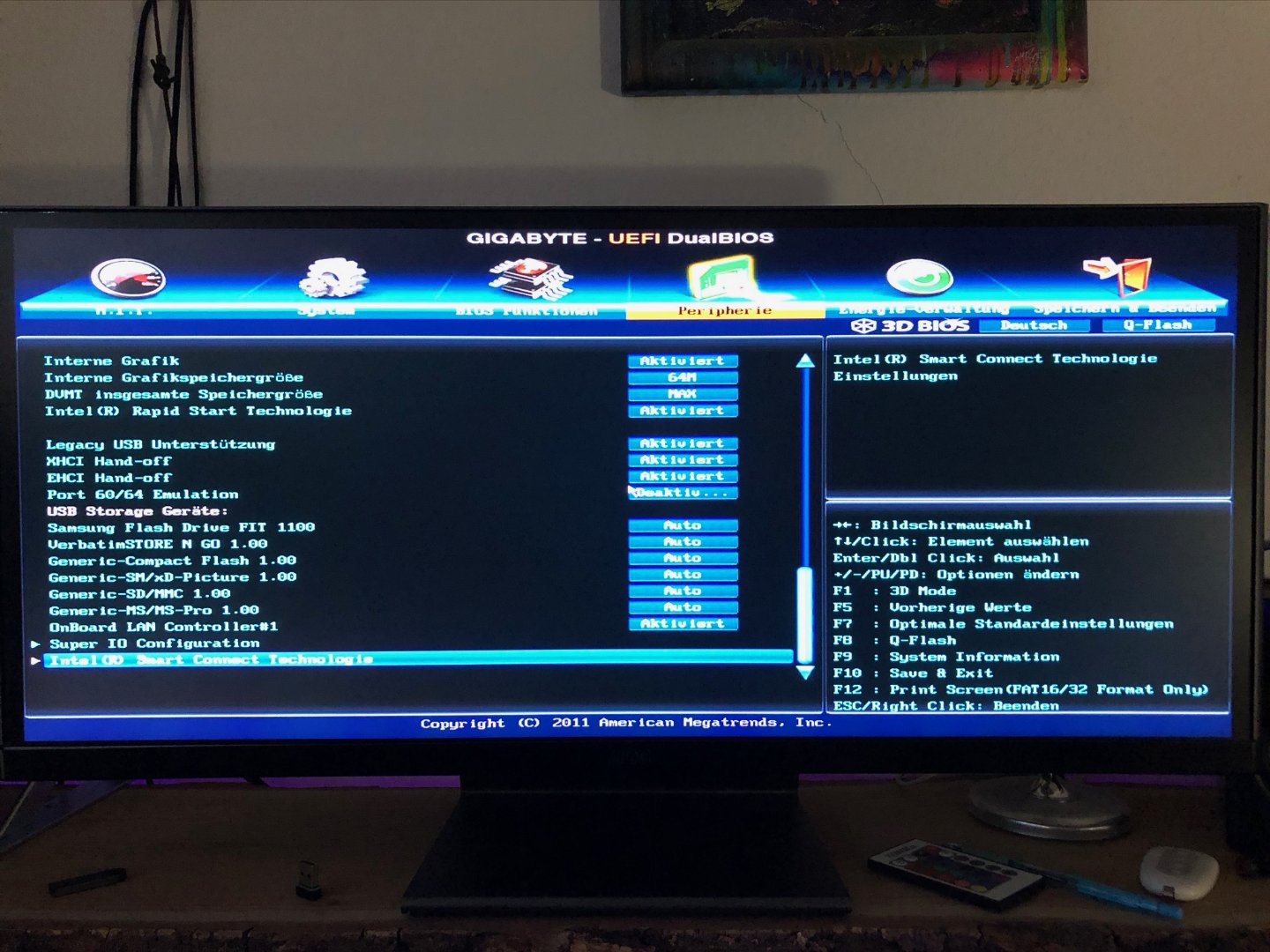This screenshot has height=952, width=1270.
Task: Click the scrollbar down arrow
Action: coord(804,673)
